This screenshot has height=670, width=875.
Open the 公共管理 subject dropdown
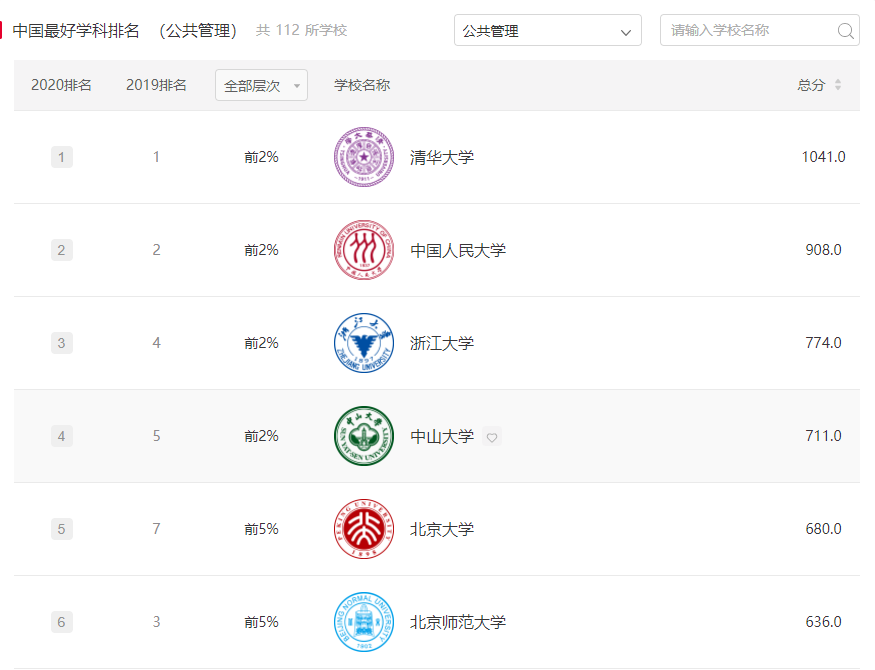548,31
